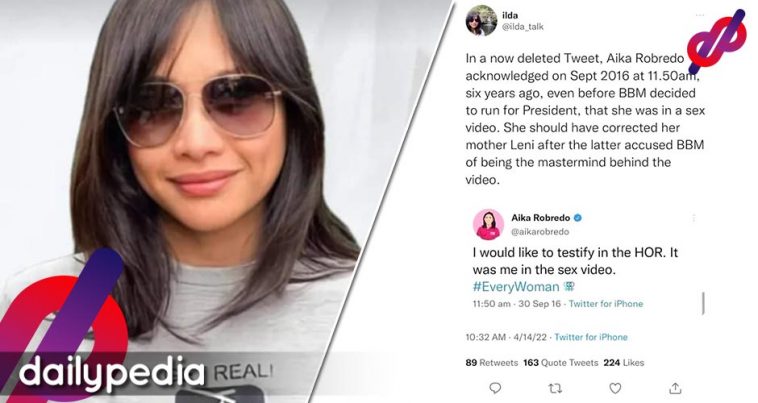
Task: View the 224 Likes list
Action: click(x=624, y=362)
